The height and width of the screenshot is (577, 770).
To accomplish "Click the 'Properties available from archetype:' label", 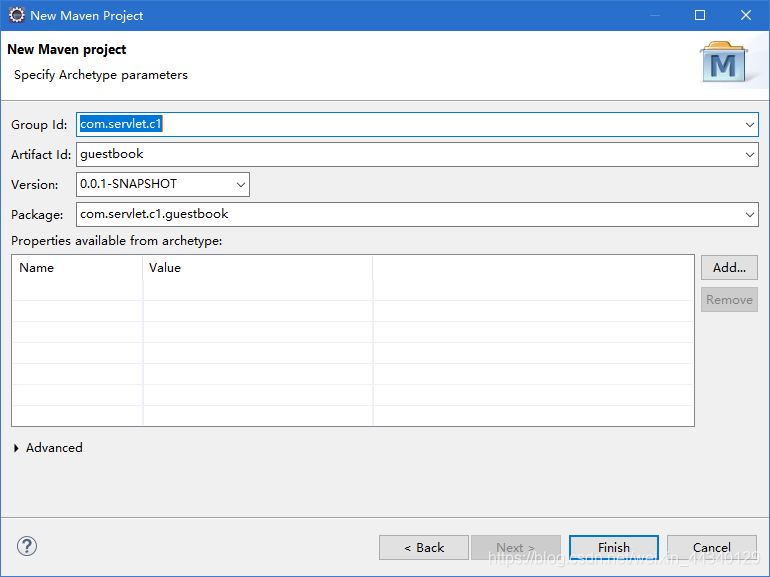I will coord(117,241).
